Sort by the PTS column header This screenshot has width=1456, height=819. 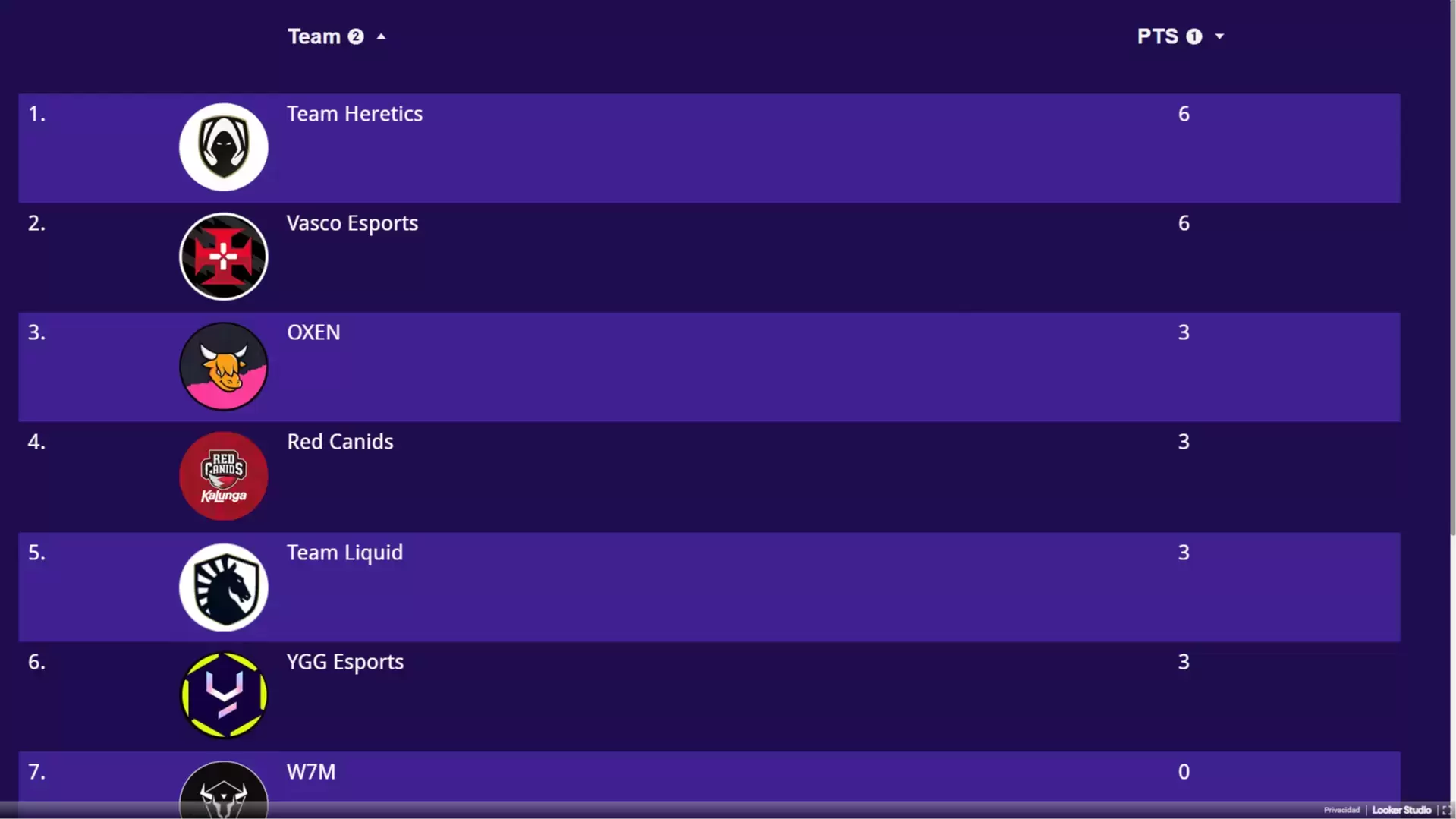coord(1157,36)
